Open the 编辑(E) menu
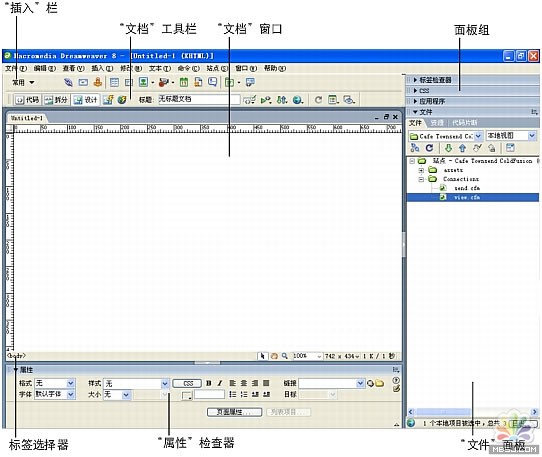 click(45, 68)
